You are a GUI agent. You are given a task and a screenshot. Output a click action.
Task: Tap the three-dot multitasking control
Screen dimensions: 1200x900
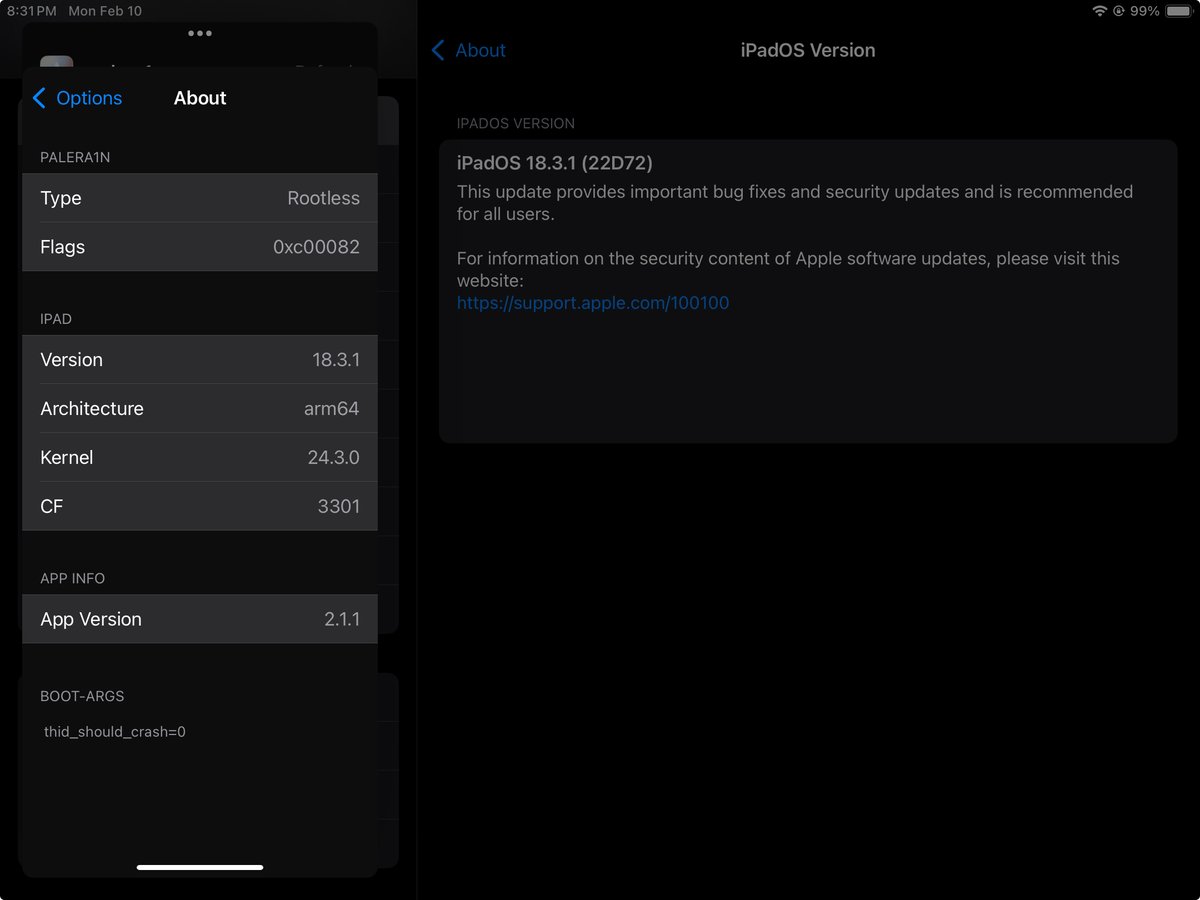pyautogui.click(x=200, y=33)
